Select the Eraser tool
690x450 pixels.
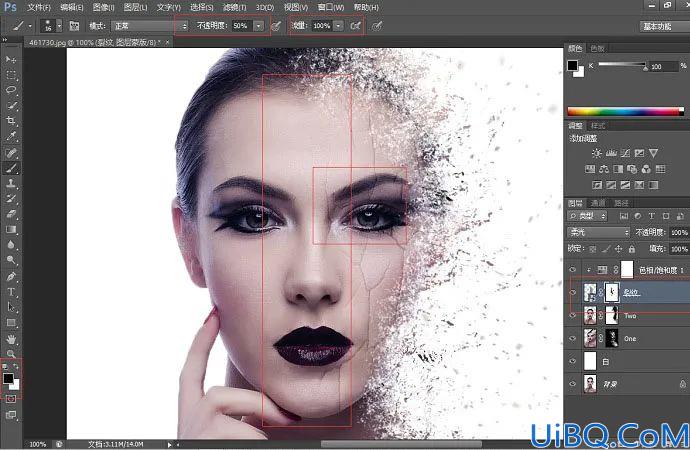(11, 214)
